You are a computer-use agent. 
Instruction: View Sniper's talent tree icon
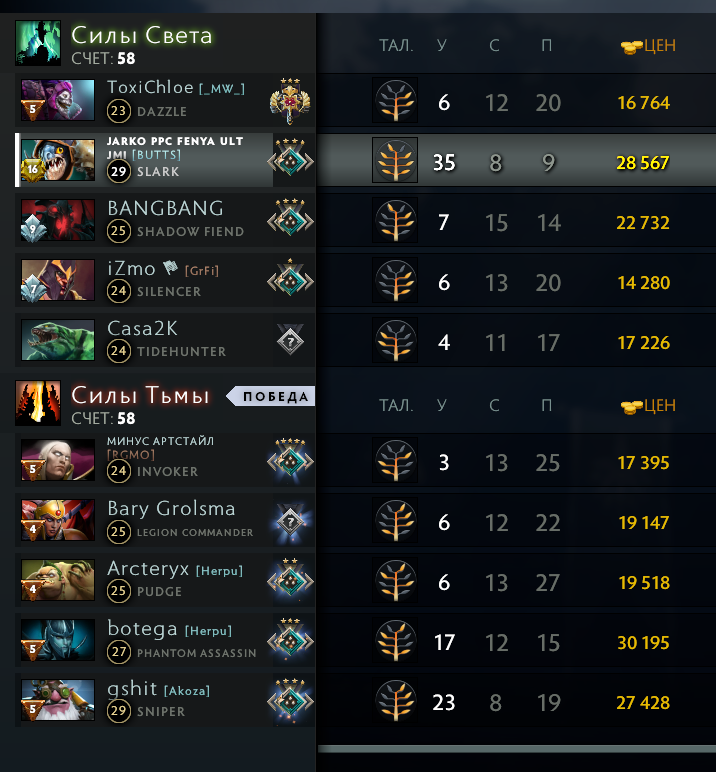395,700
